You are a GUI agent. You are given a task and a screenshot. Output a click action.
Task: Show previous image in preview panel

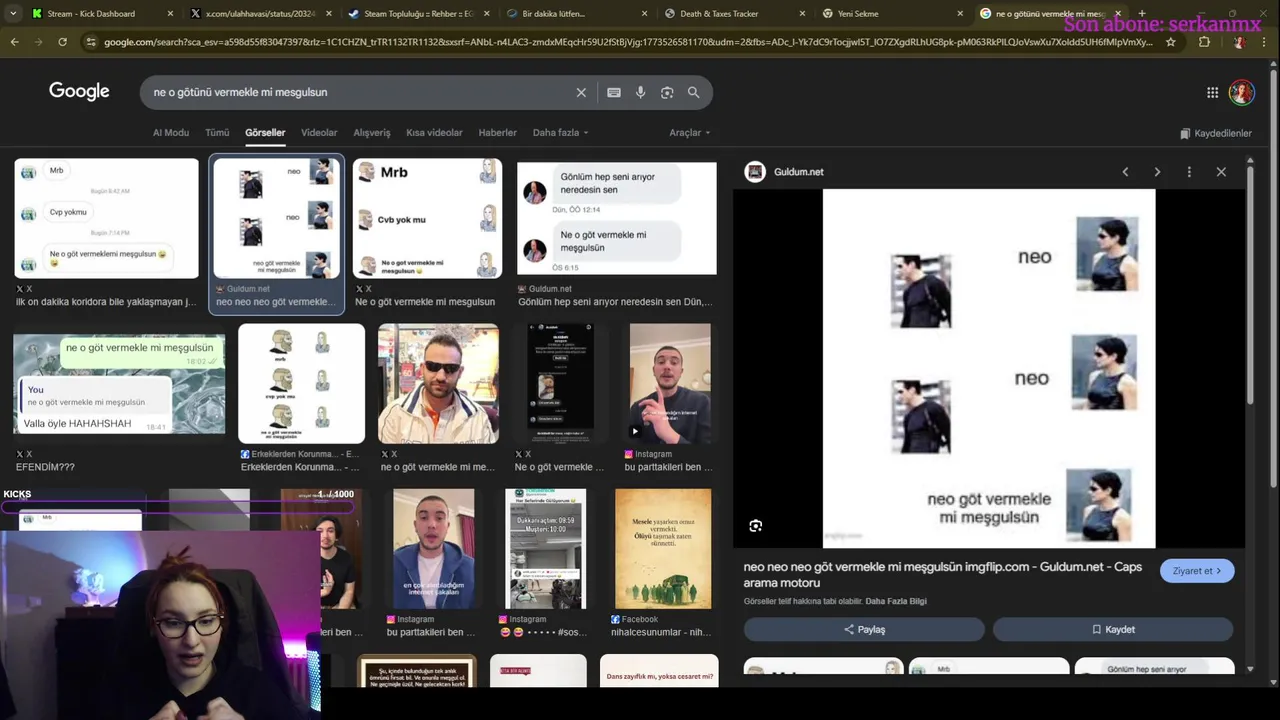click(x=1125, y=172)
